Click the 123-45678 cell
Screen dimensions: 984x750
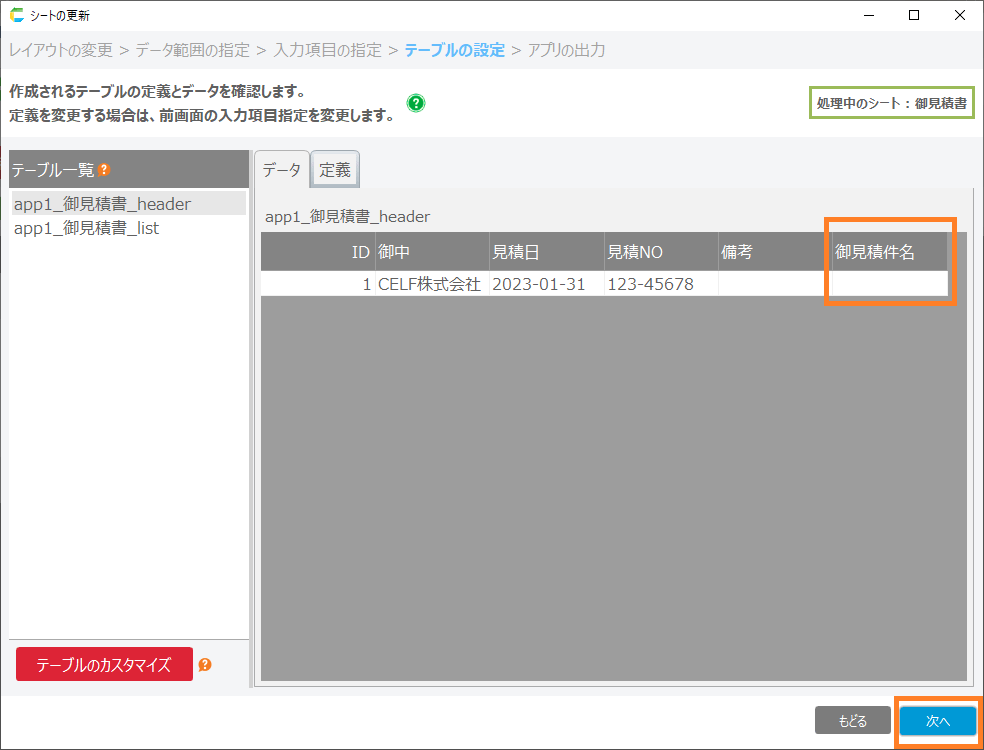(651, 284)
